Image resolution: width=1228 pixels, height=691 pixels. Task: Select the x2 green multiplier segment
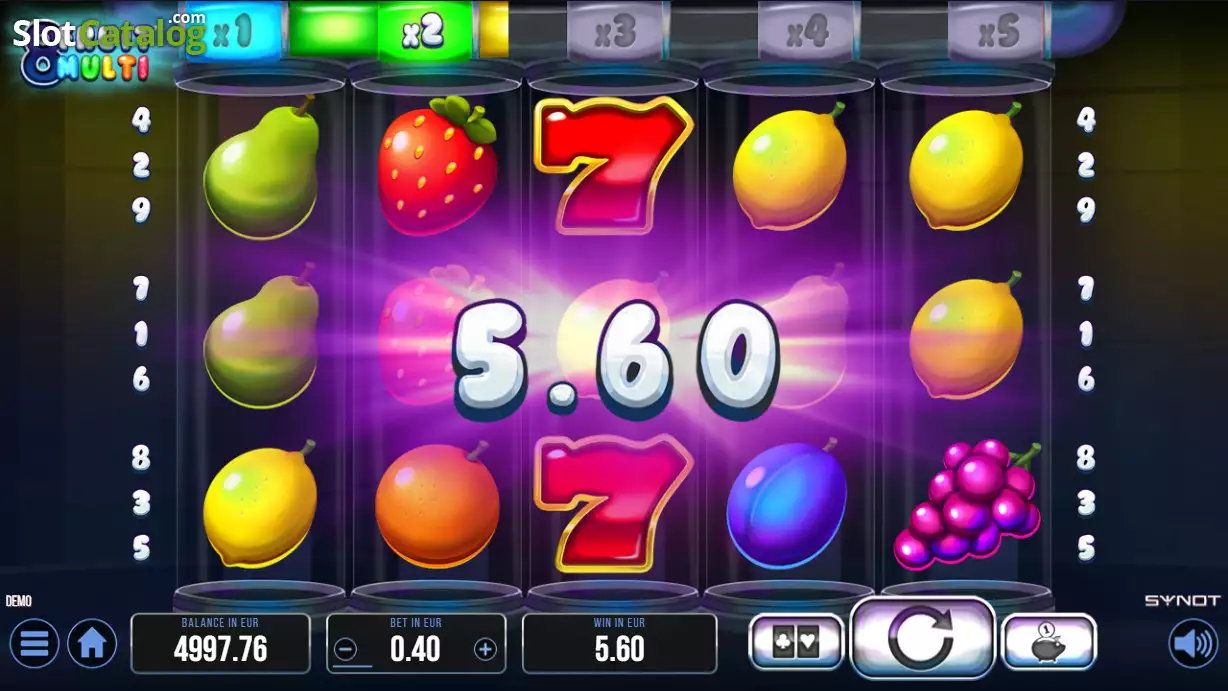(x=424, y=32)
